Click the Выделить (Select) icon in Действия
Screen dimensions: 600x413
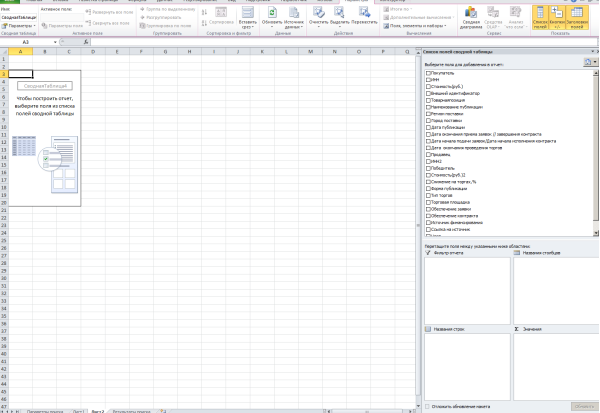[x=339, y=13]
